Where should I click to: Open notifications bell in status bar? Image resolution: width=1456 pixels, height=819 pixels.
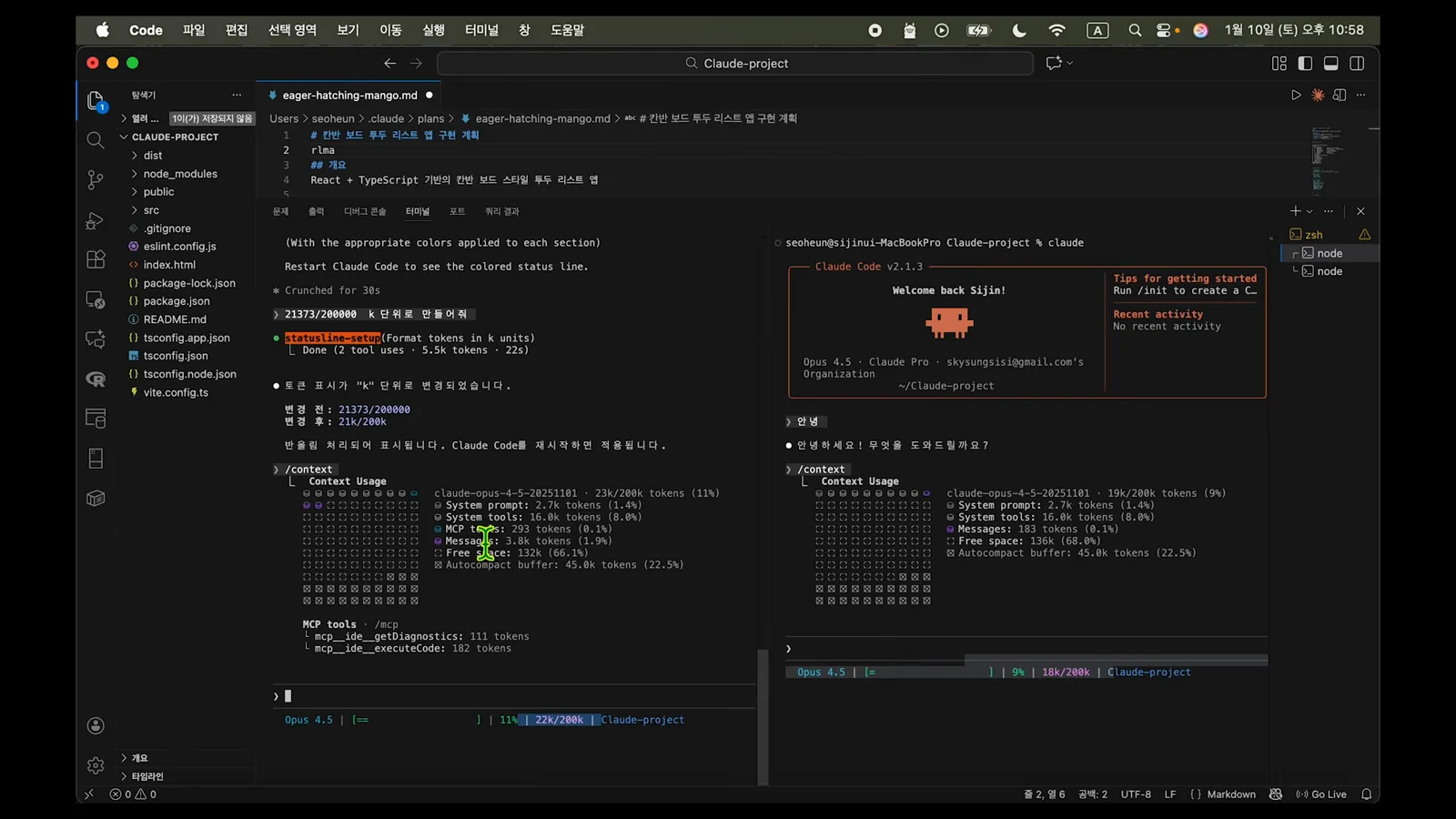(1366, 794)
